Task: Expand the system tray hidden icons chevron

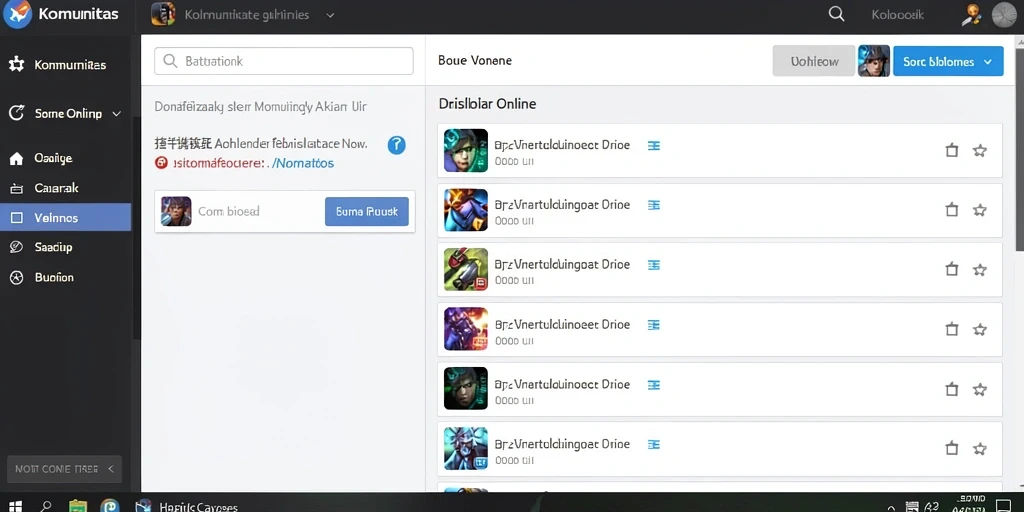Action: [890, 507]
